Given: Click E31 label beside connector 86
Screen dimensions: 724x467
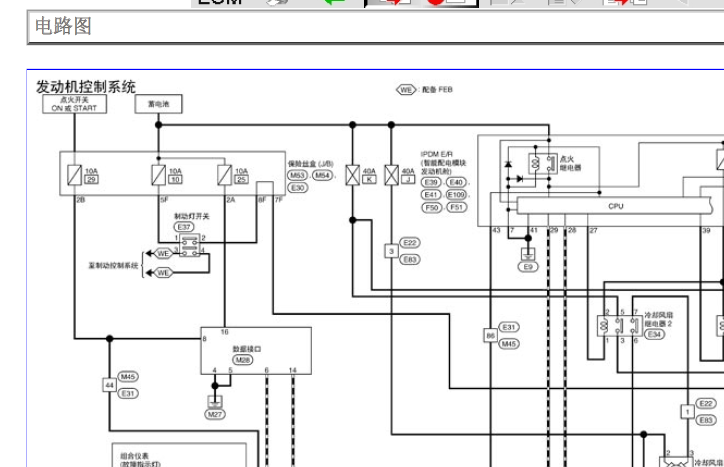Looking at the screenshot, I should (509, 327).
